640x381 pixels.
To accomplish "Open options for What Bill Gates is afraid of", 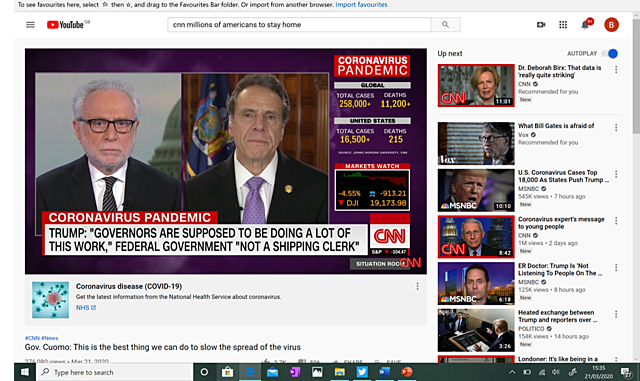I will pos(616,128).
